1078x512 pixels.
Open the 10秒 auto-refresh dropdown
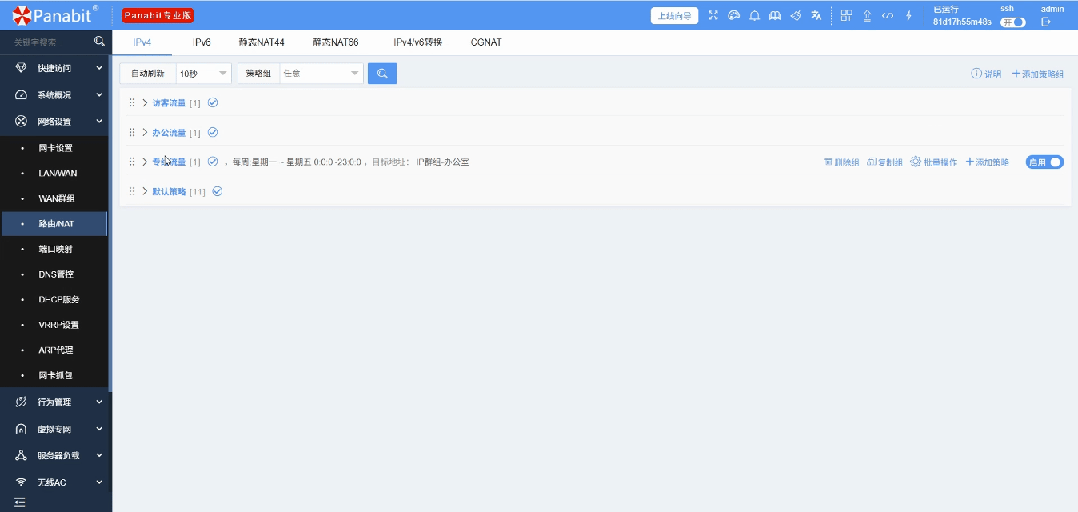pos(204,73)
